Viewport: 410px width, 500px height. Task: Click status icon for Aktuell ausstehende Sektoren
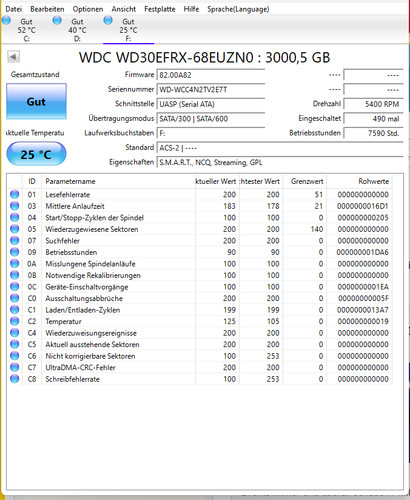[x=14, y=344]
